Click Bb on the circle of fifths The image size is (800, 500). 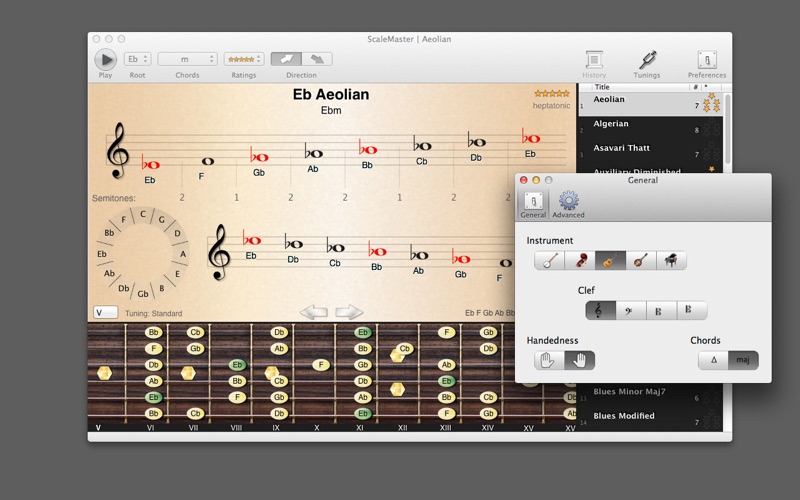(109, 233)
